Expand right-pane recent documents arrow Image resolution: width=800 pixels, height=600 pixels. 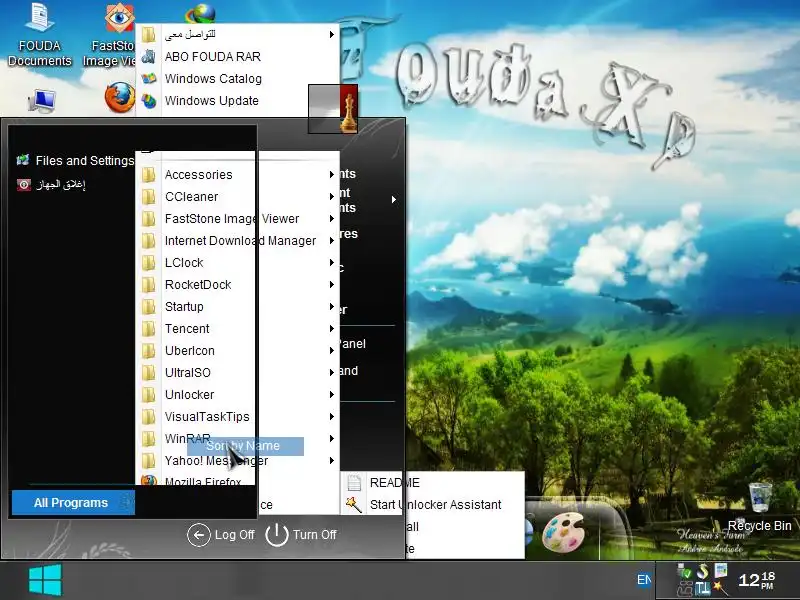tap(393, 199)
